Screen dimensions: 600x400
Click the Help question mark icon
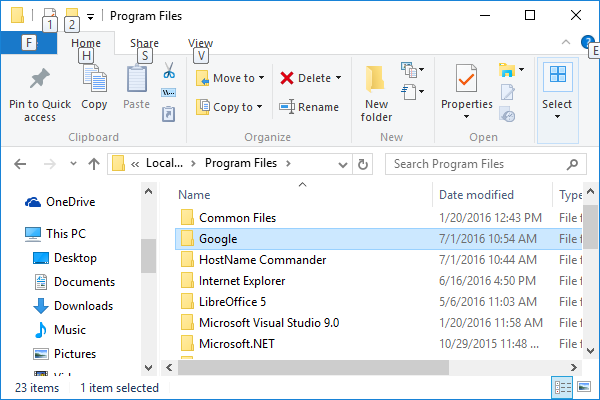click(x=587, y=41)
